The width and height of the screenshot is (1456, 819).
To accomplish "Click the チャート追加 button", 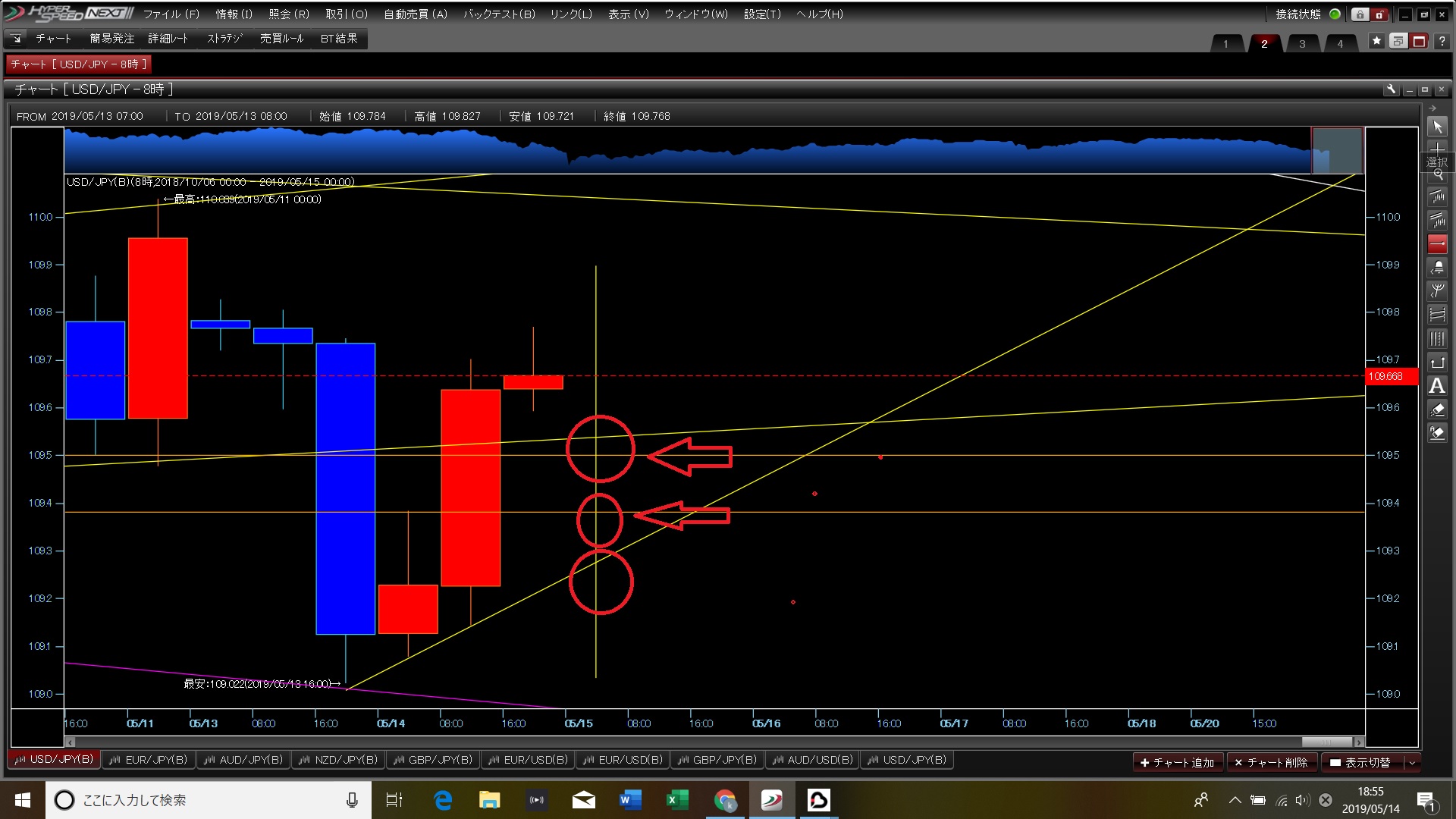I will click(1177, 762).
